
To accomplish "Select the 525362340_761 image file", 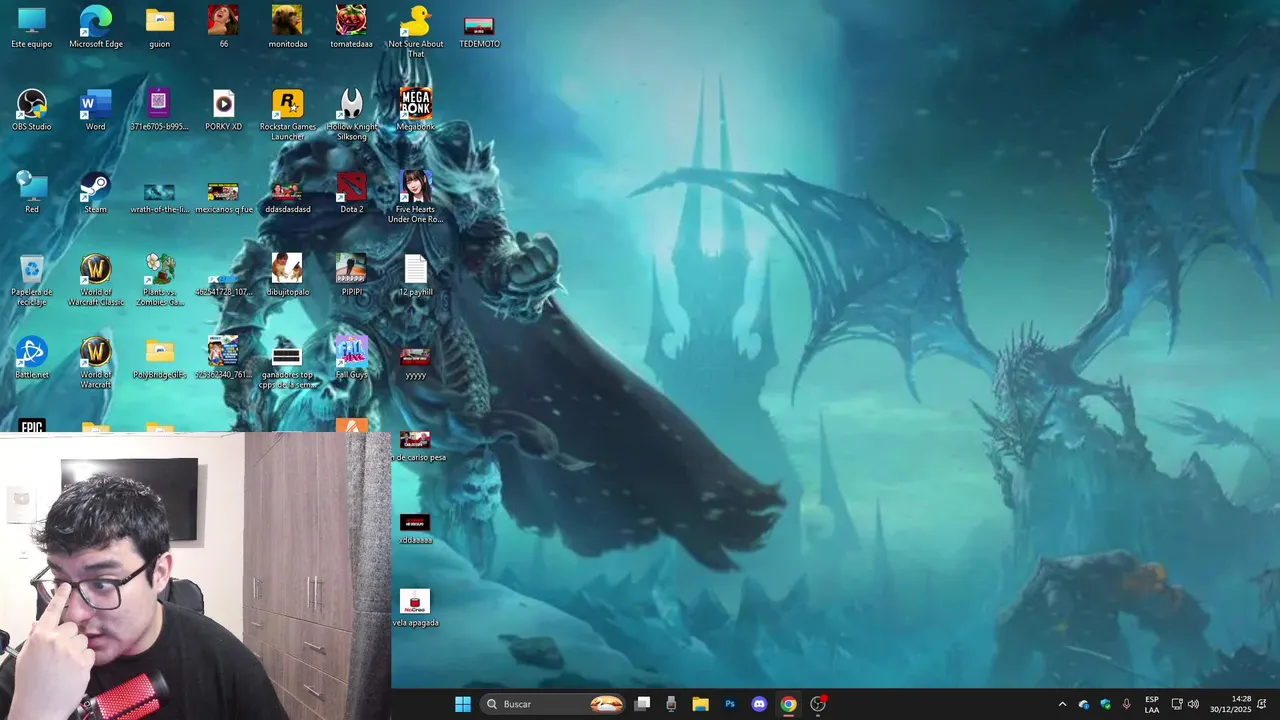I will pos(223,358).
